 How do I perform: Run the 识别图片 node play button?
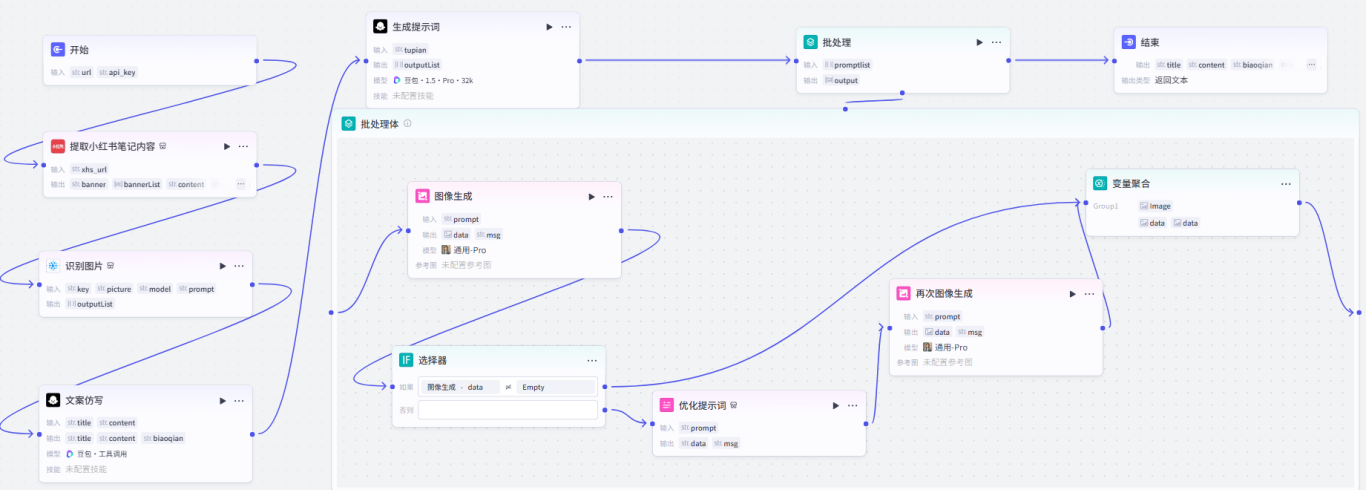[221, 266]
